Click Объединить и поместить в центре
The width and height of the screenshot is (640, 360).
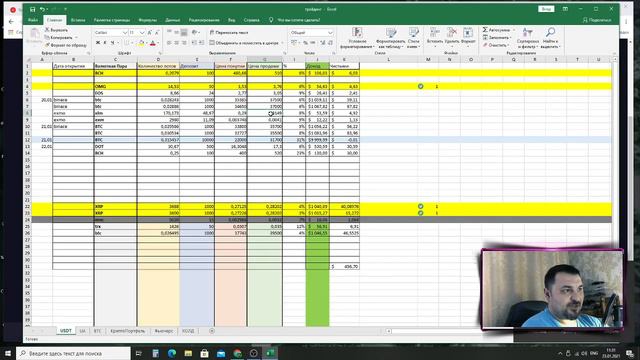click(244, 42)
